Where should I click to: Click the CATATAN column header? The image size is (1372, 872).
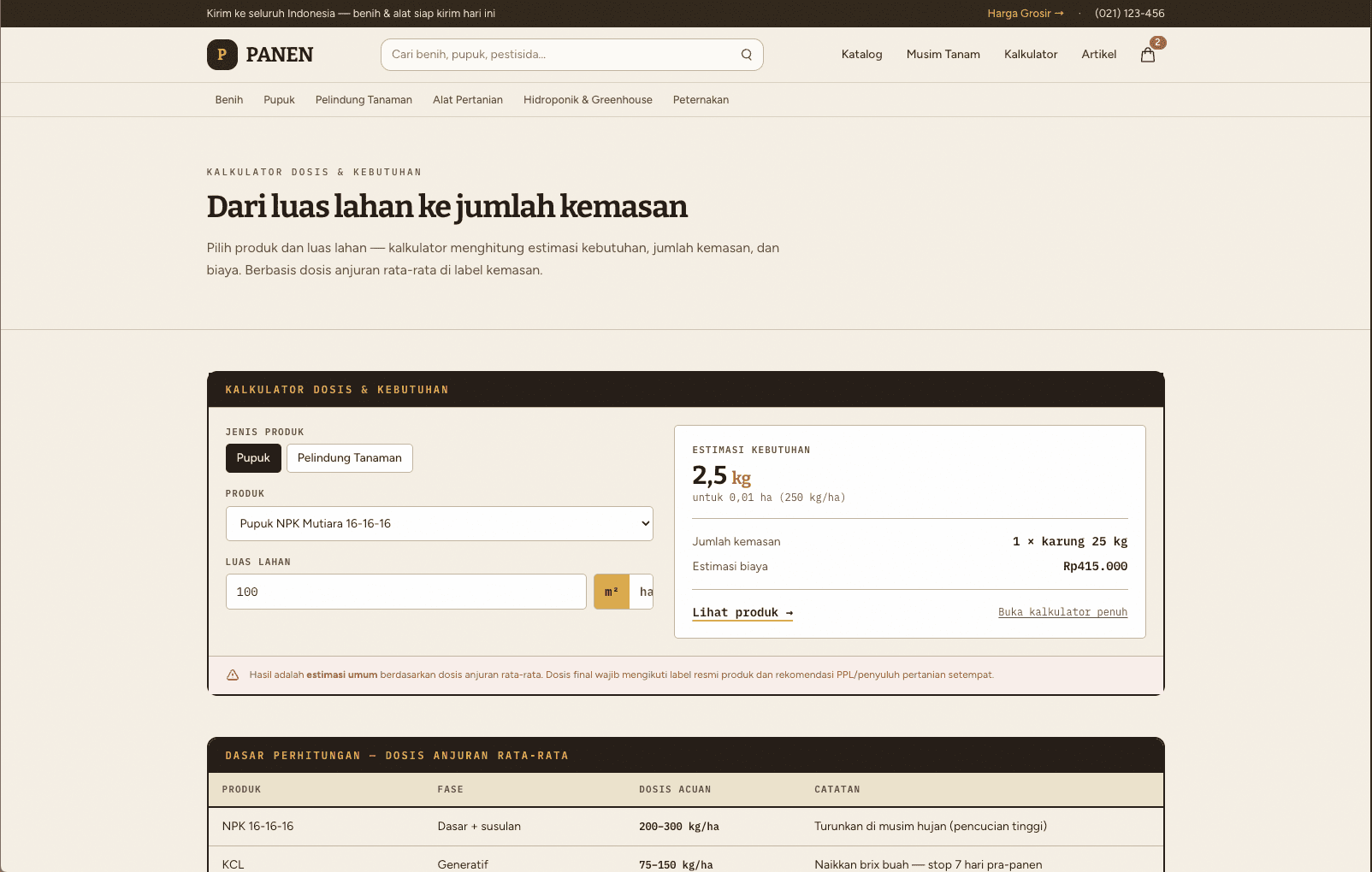tap(837, 790)
